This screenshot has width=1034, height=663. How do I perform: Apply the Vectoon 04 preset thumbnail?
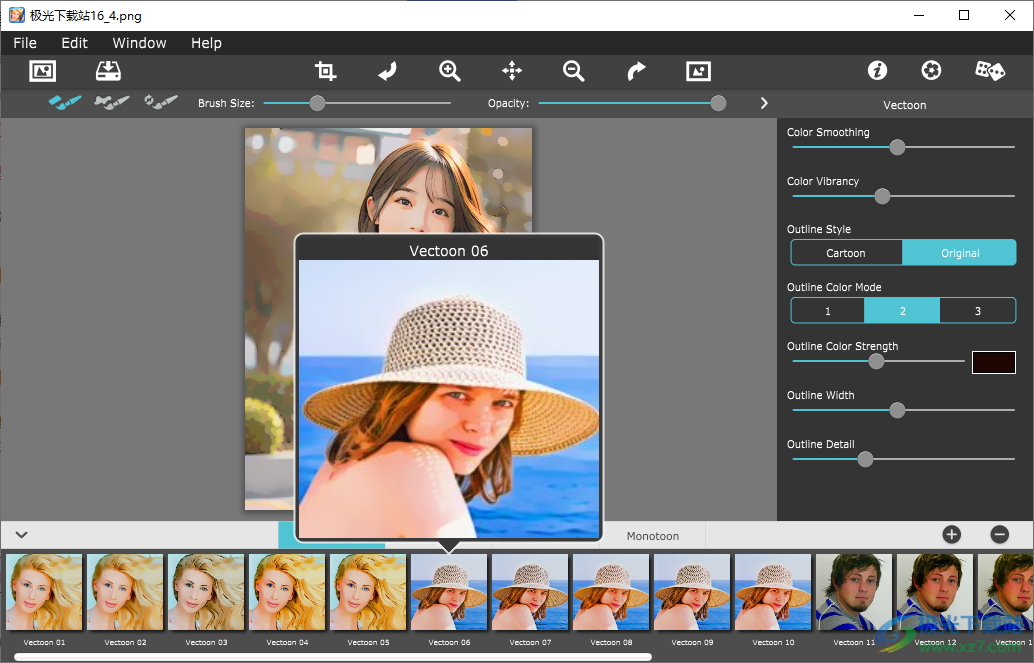pyautogui.click(x=288, y=592)
